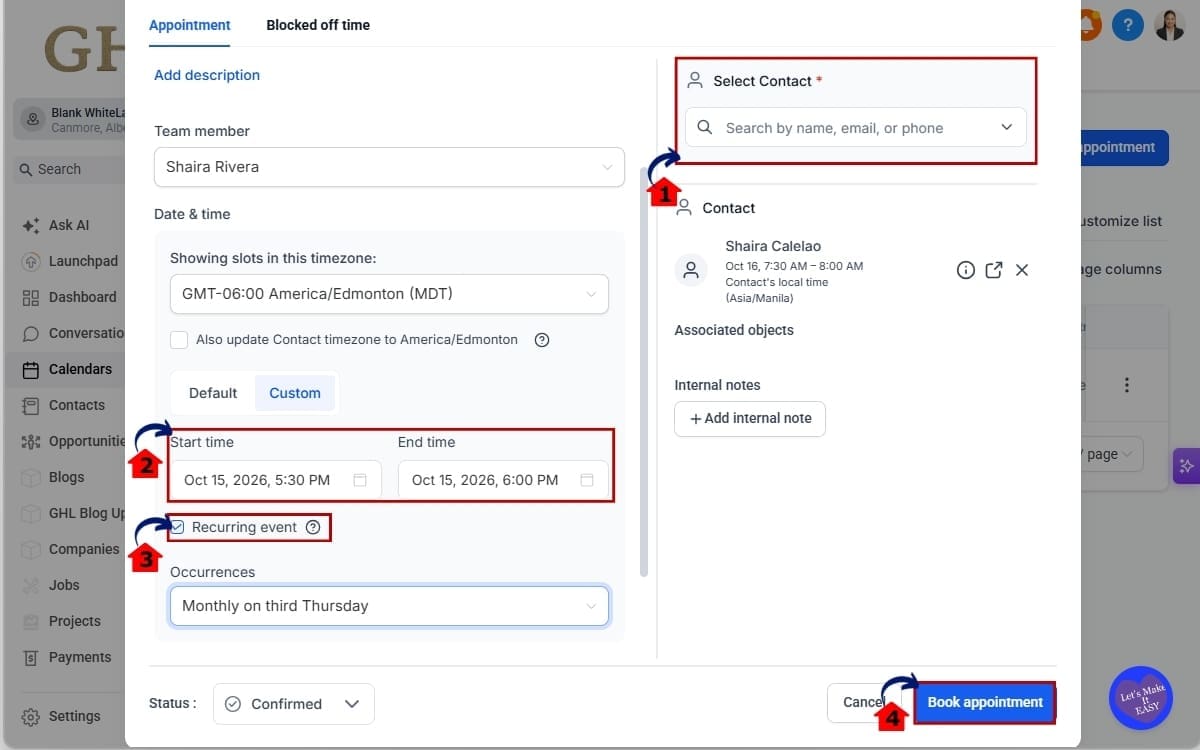1200x750 pixels.
Task: Cancel the appointment dialog
Action: 863,703
